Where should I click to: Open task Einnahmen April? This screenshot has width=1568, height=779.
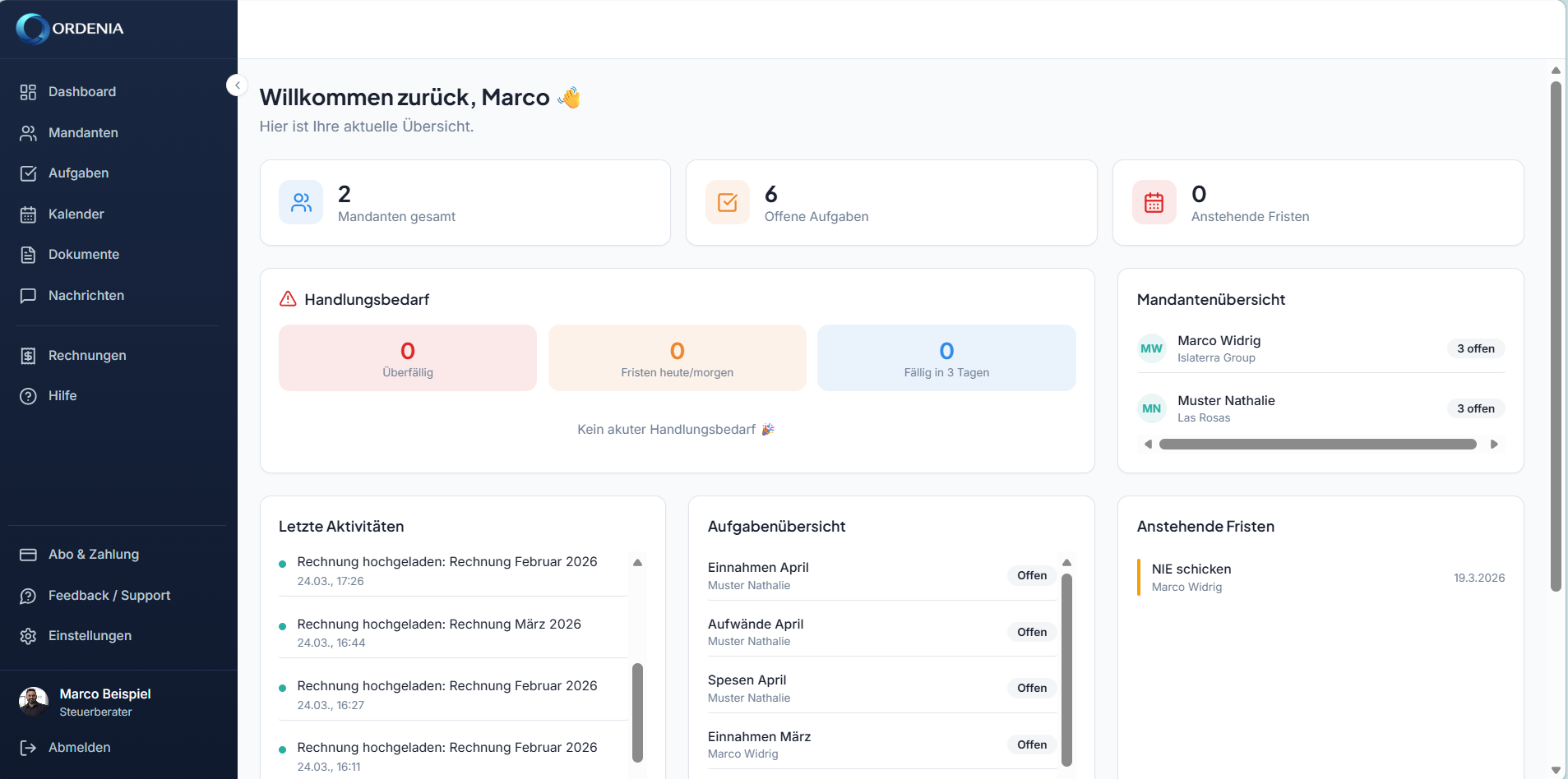pyautogui.click(x=882, y=575)
